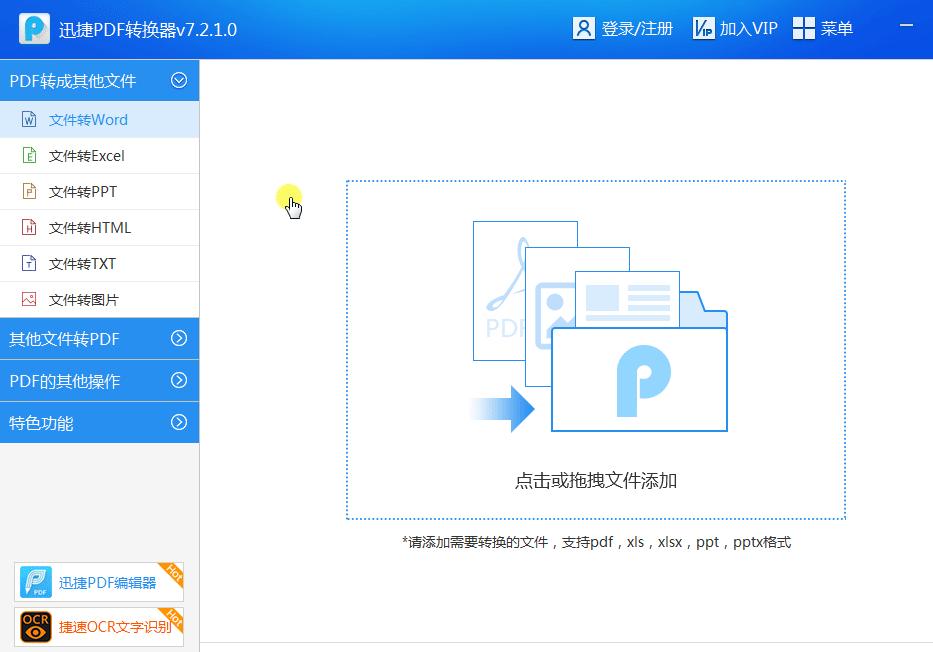933x652 pixels.
Task: Collapse the PDF转成其他文件 section
Action: tap(181, 80)
